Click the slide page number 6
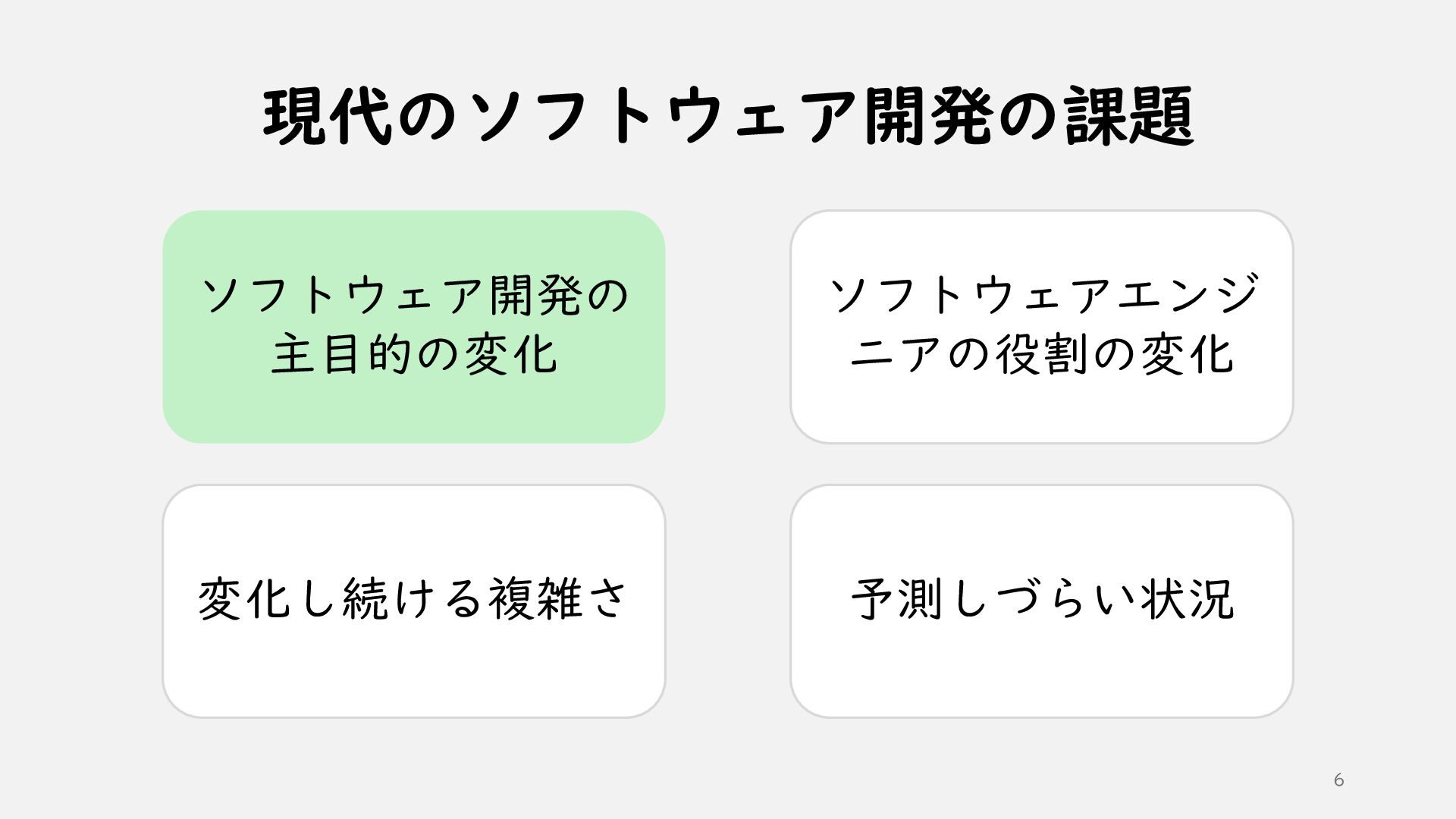Image resolution: width=1456 pixels, height=819 pixels. (1338, 780)
